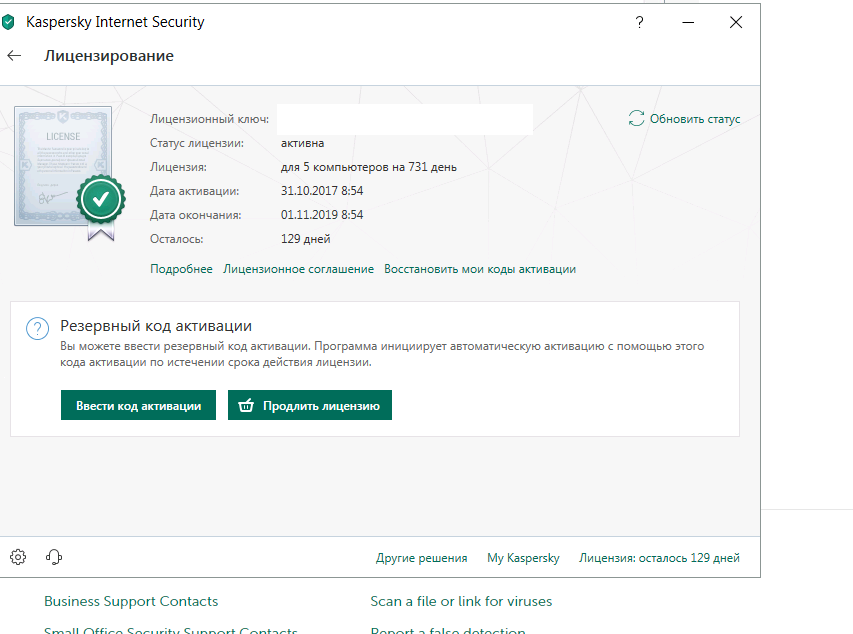
Task: Open the Подробнее link
Action: pos(181,269)
